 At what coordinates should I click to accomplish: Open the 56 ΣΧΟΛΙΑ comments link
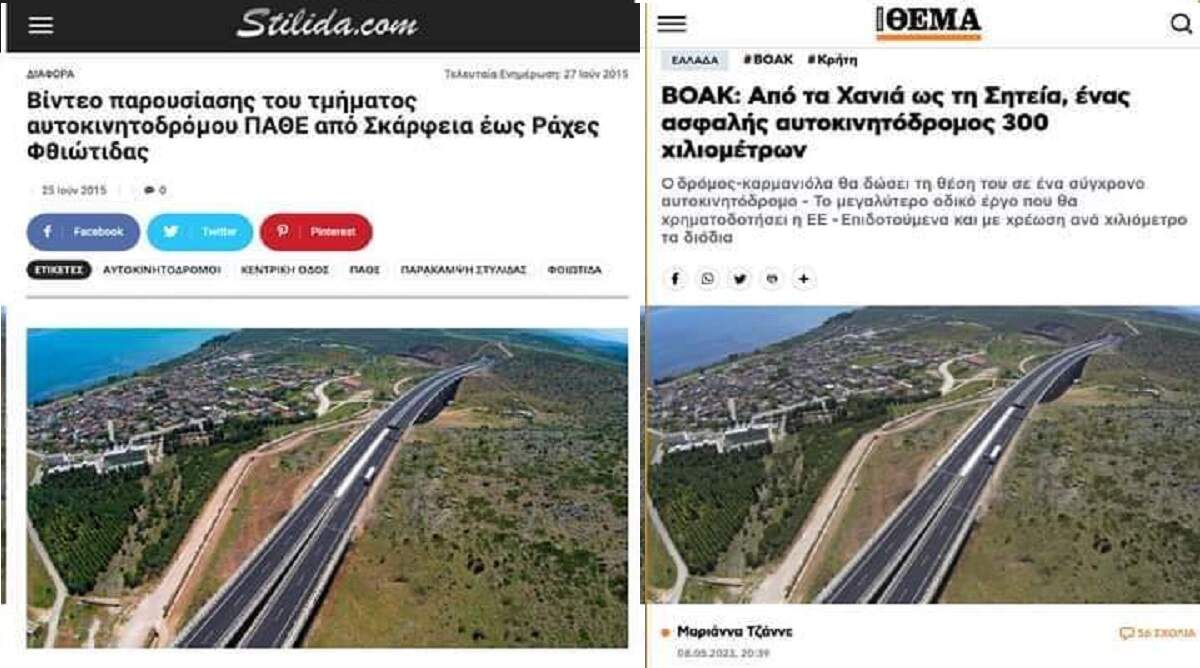point(1157,633)
